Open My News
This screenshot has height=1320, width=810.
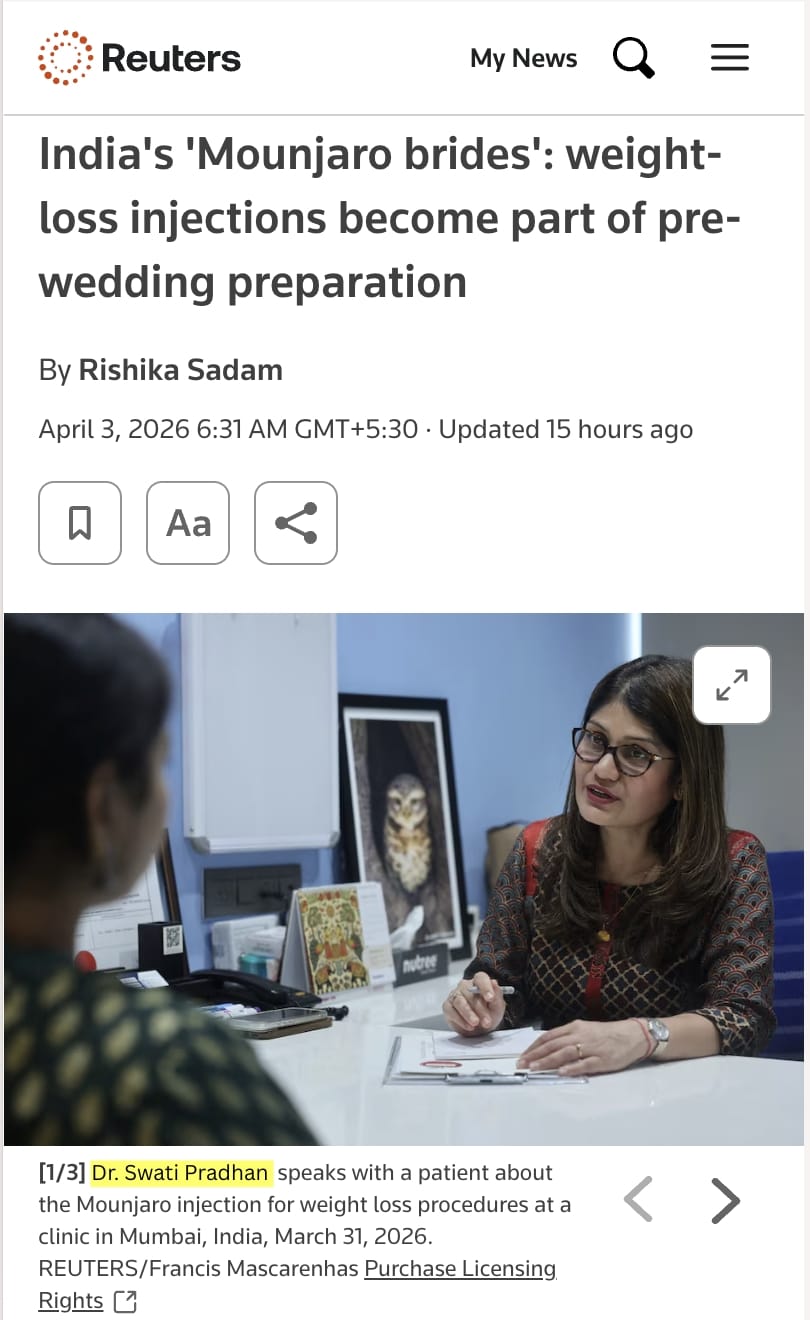(x=523, y=58)
